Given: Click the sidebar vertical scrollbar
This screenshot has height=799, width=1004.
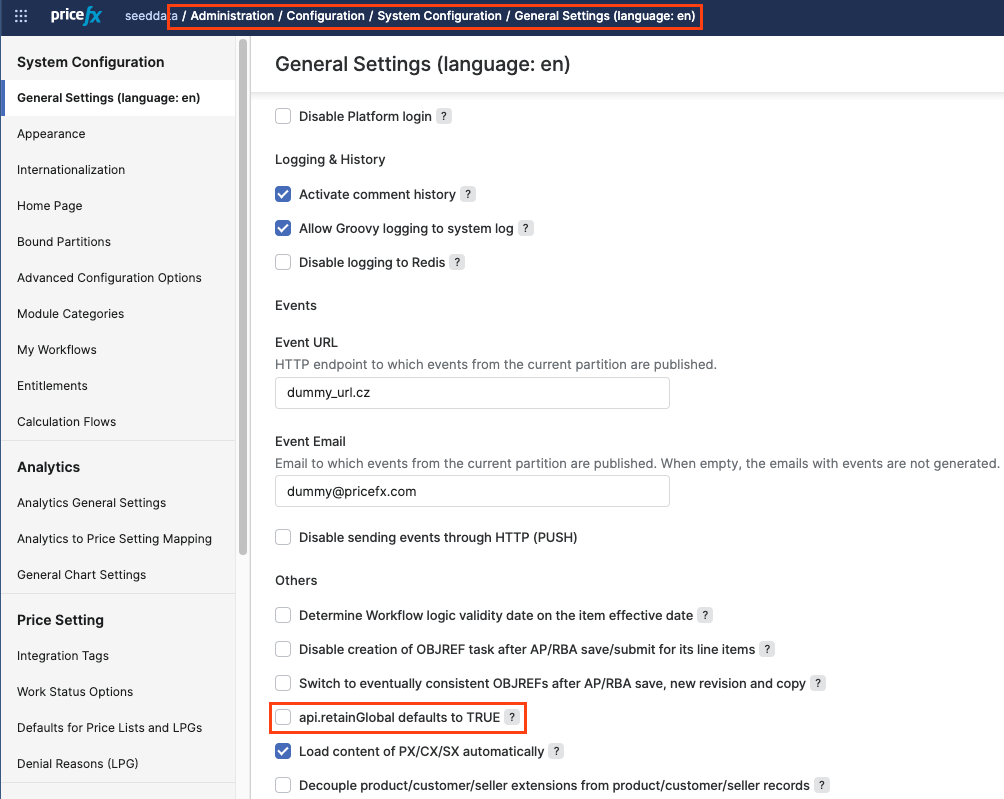Looking at the screenshot, I should [x=242, y=300].
